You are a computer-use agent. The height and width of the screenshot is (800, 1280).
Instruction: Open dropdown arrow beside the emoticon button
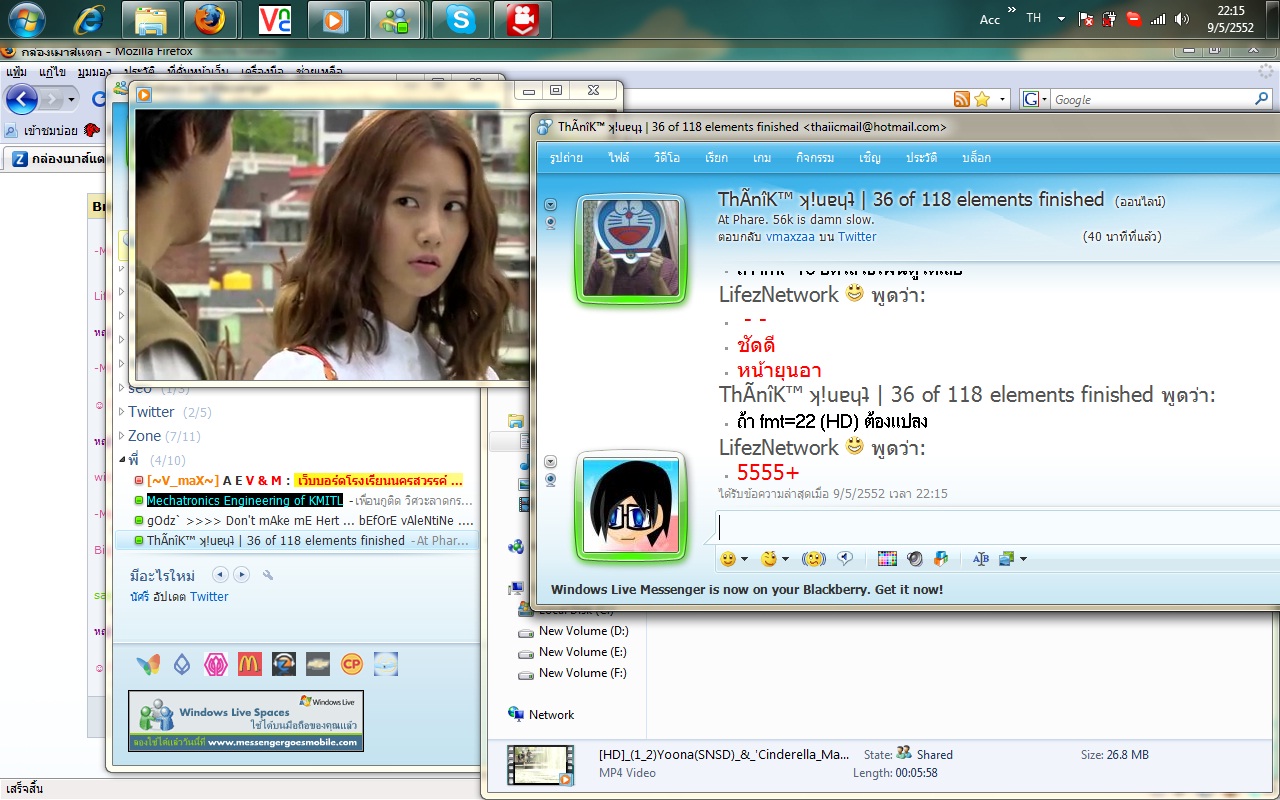[744, 559]
